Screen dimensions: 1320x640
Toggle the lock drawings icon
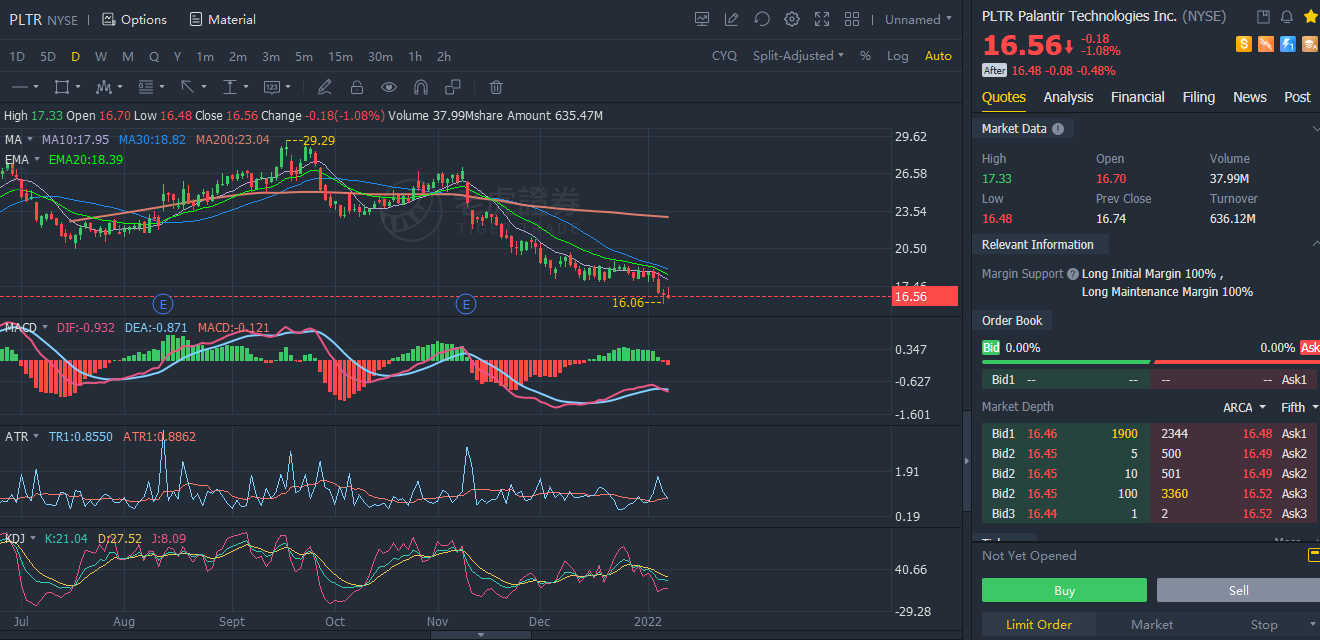[x=357, y=87]
